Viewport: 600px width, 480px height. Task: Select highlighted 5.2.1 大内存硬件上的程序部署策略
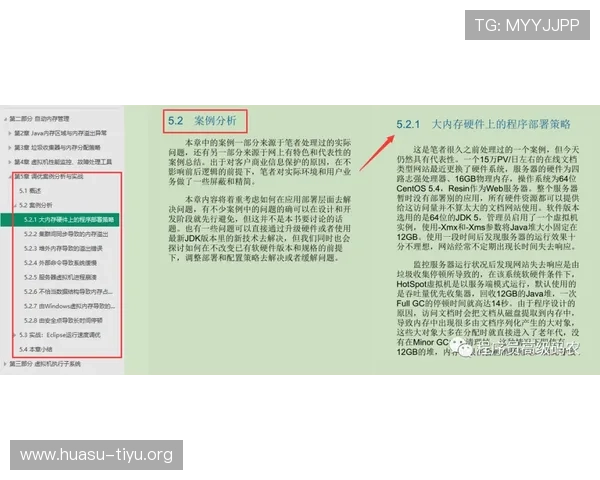point(60,219)
